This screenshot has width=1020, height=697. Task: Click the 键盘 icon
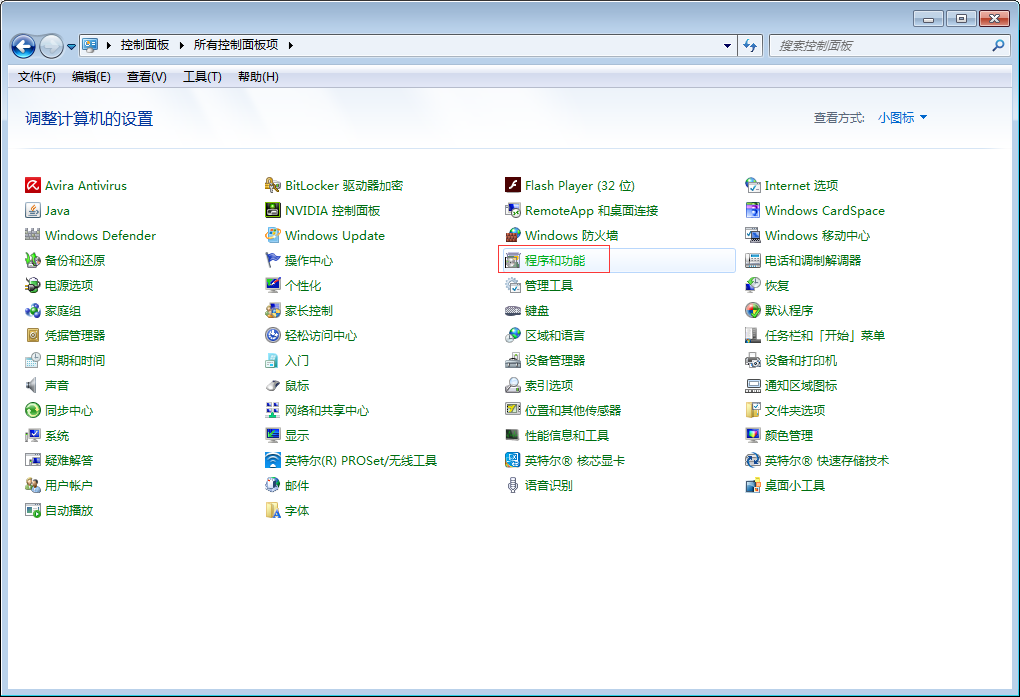pyautogui.click(x=513, y=310)
